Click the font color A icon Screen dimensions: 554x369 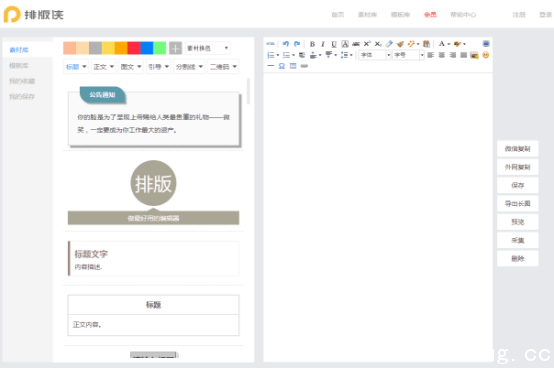click(x=442, y=44)
